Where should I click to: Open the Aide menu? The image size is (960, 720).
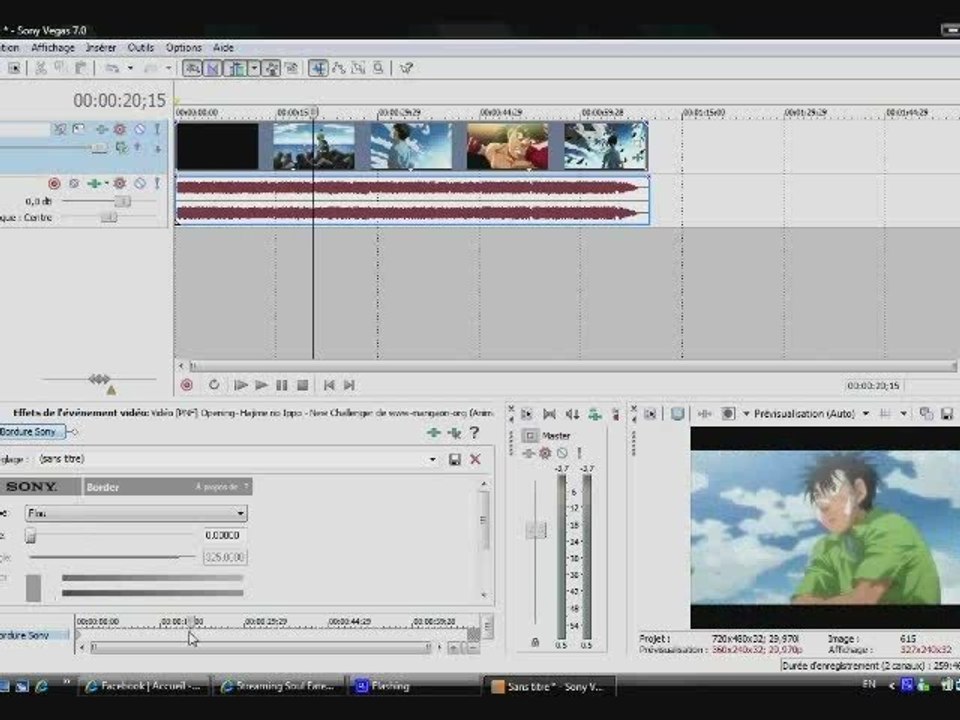(x=223, y=47)
